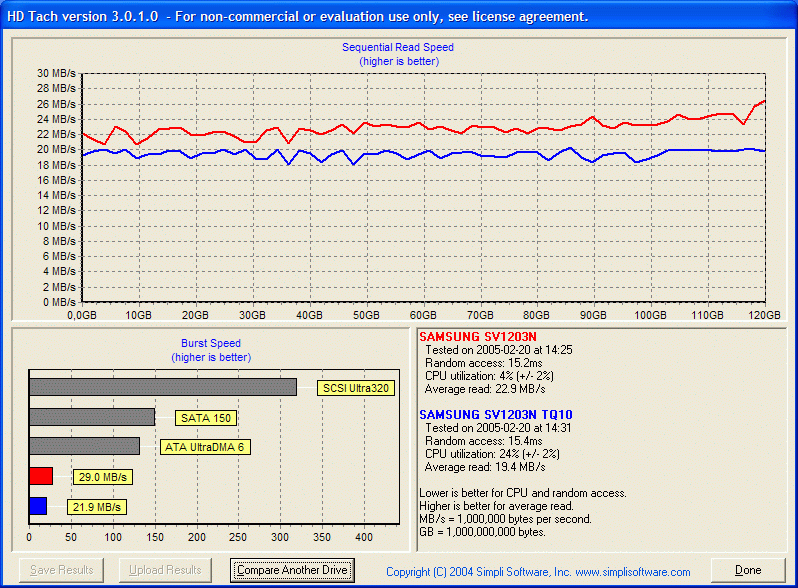The width and height of the screenshot is (798, 588).
Task: Click 'CPU utilization: 4%' line
Action: point(490,376)
